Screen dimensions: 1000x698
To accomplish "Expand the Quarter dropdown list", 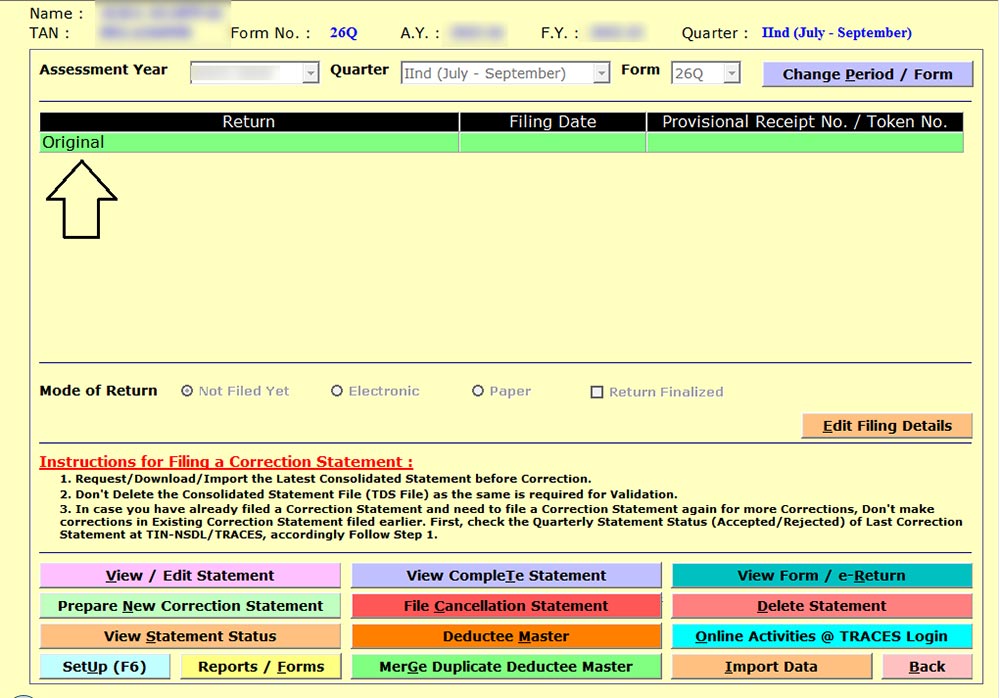I will [601, 73].
